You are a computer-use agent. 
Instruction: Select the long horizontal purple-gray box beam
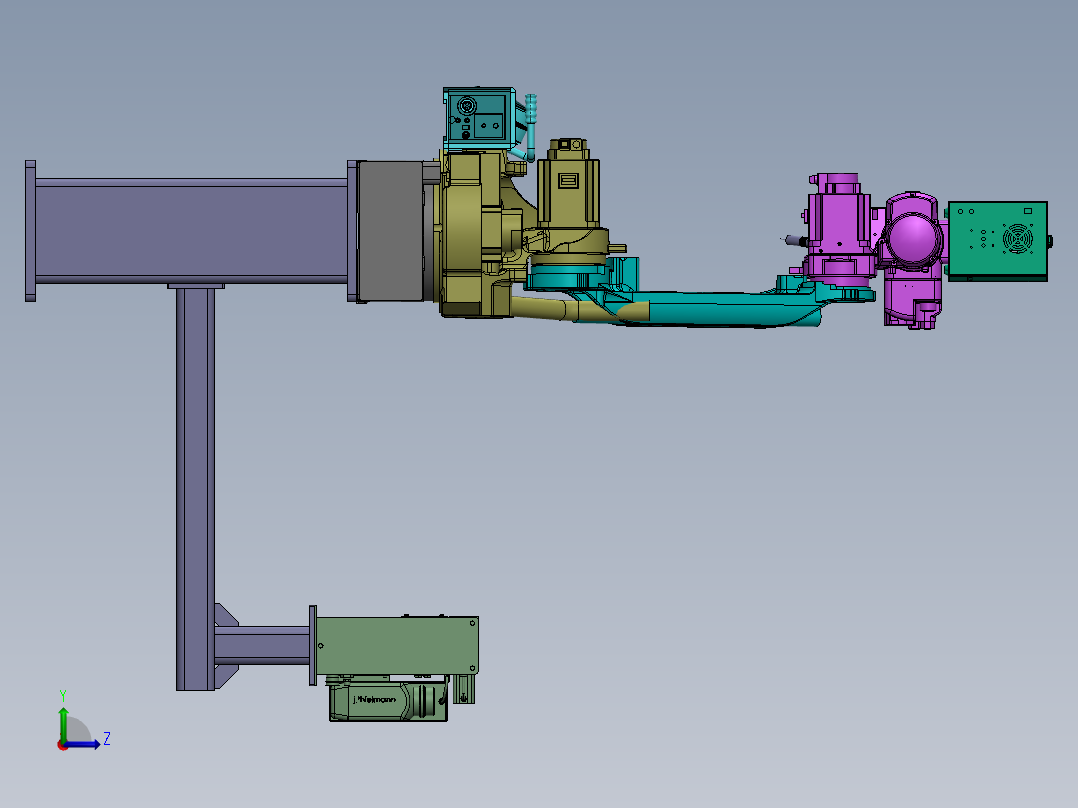[191, 231]
